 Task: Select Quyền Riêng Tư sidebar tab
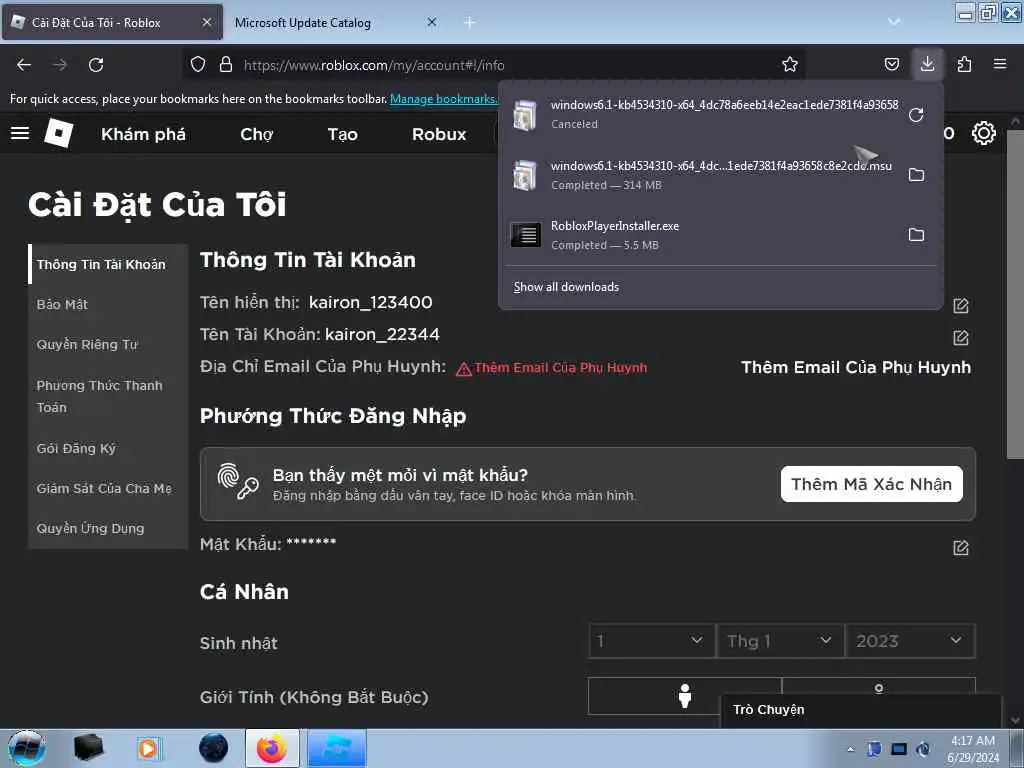tap(108, 344)
